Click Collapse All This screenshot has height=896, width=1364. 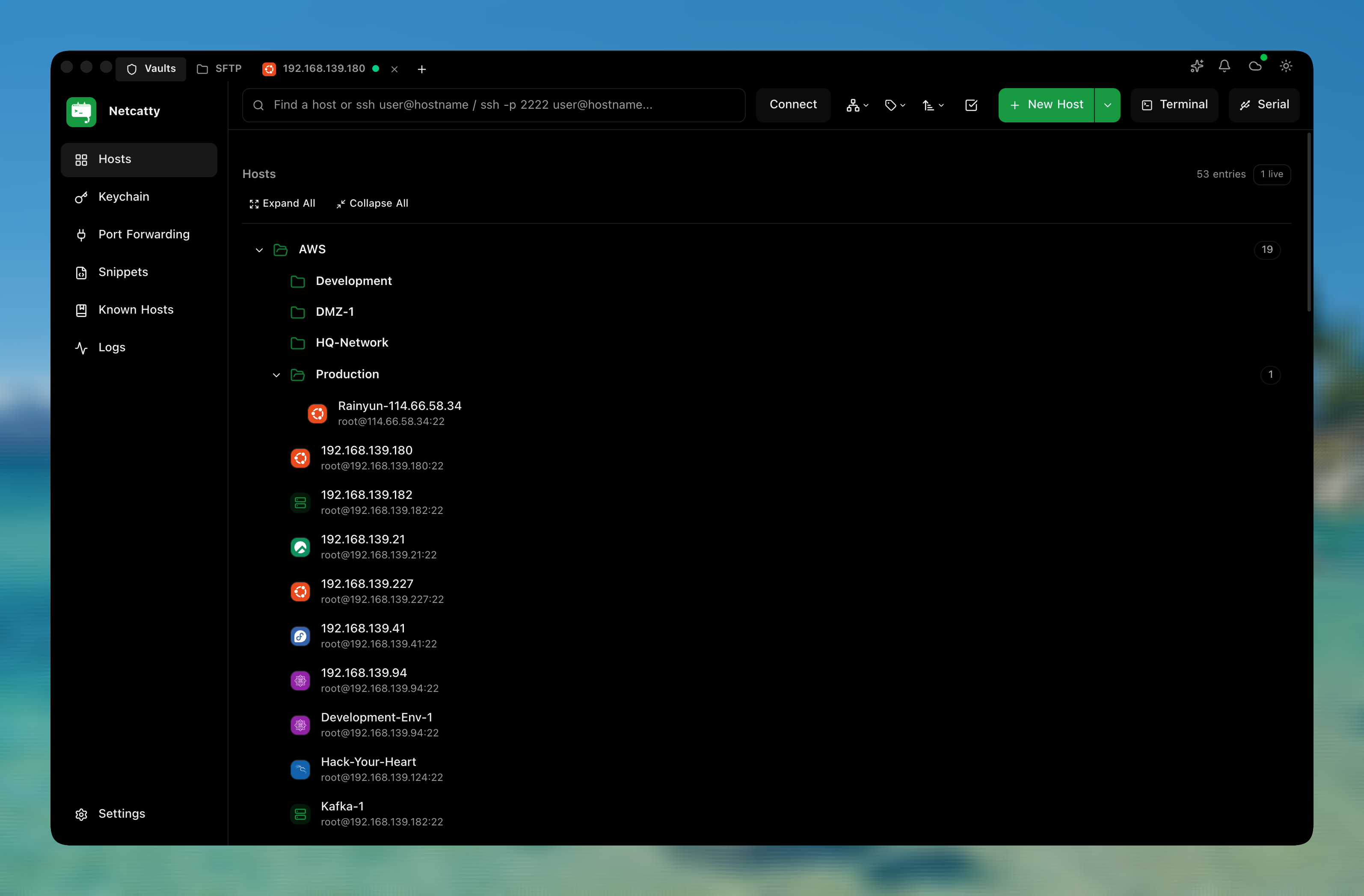click(372, 204)
